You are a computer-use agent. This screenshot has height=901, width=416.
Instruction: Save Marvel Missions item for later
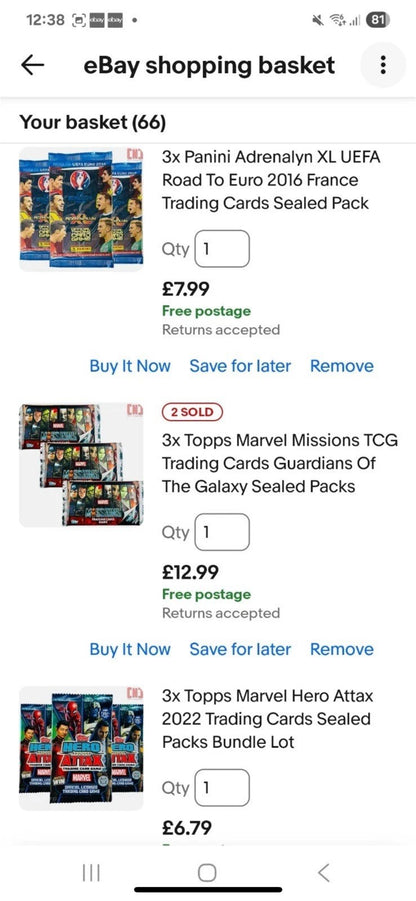coord(240,649)
